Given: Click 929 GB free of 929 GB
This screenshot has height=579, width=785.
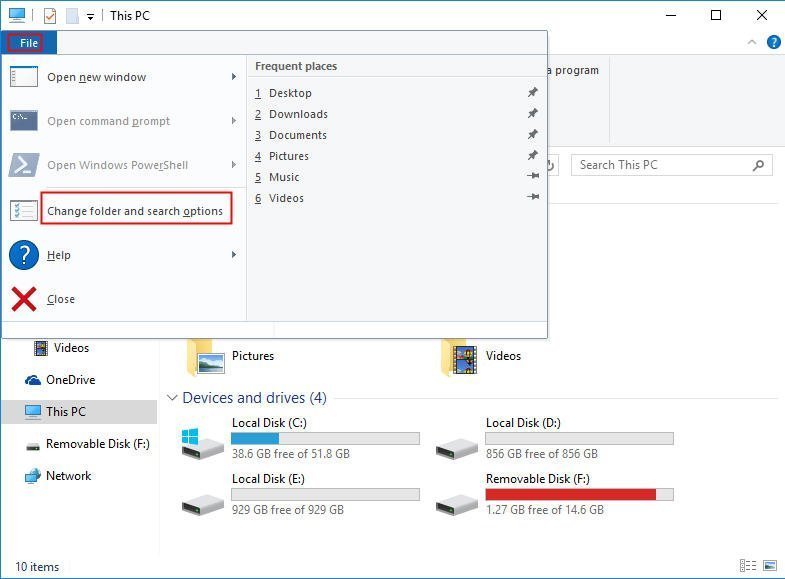Looking at the screenshot, I should click(x=288, y=510).
